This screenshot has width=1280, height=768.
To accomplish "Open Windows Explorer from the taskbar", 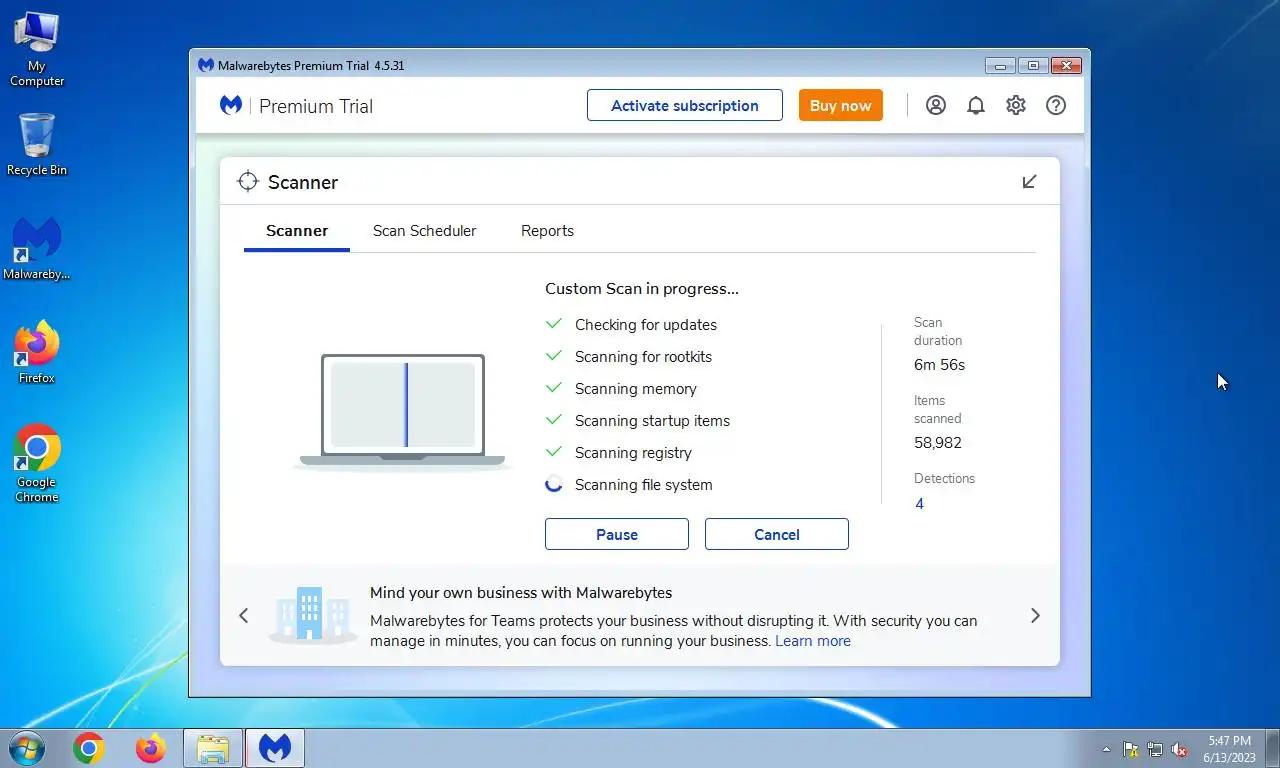I will click(213, 748).
